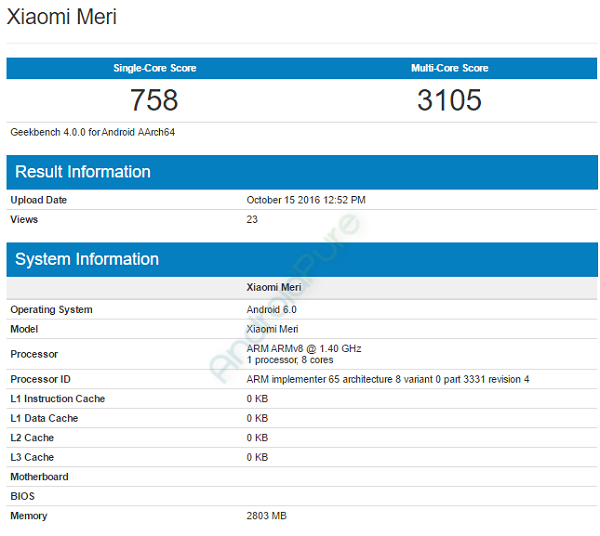Viewport: 600px width, 536px height.
Task: Select the Multi-Core Score header
Action: pyautogui.click(x=450, y=68)
